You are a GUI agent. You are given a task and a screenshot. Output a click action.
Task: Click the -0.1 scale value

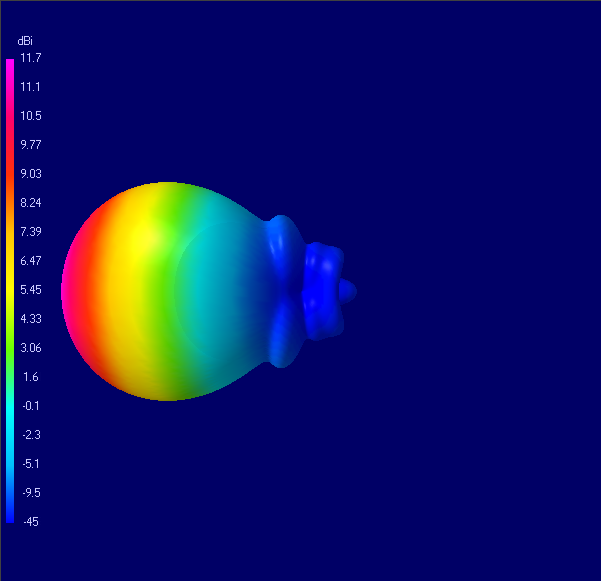click(31, 406)
